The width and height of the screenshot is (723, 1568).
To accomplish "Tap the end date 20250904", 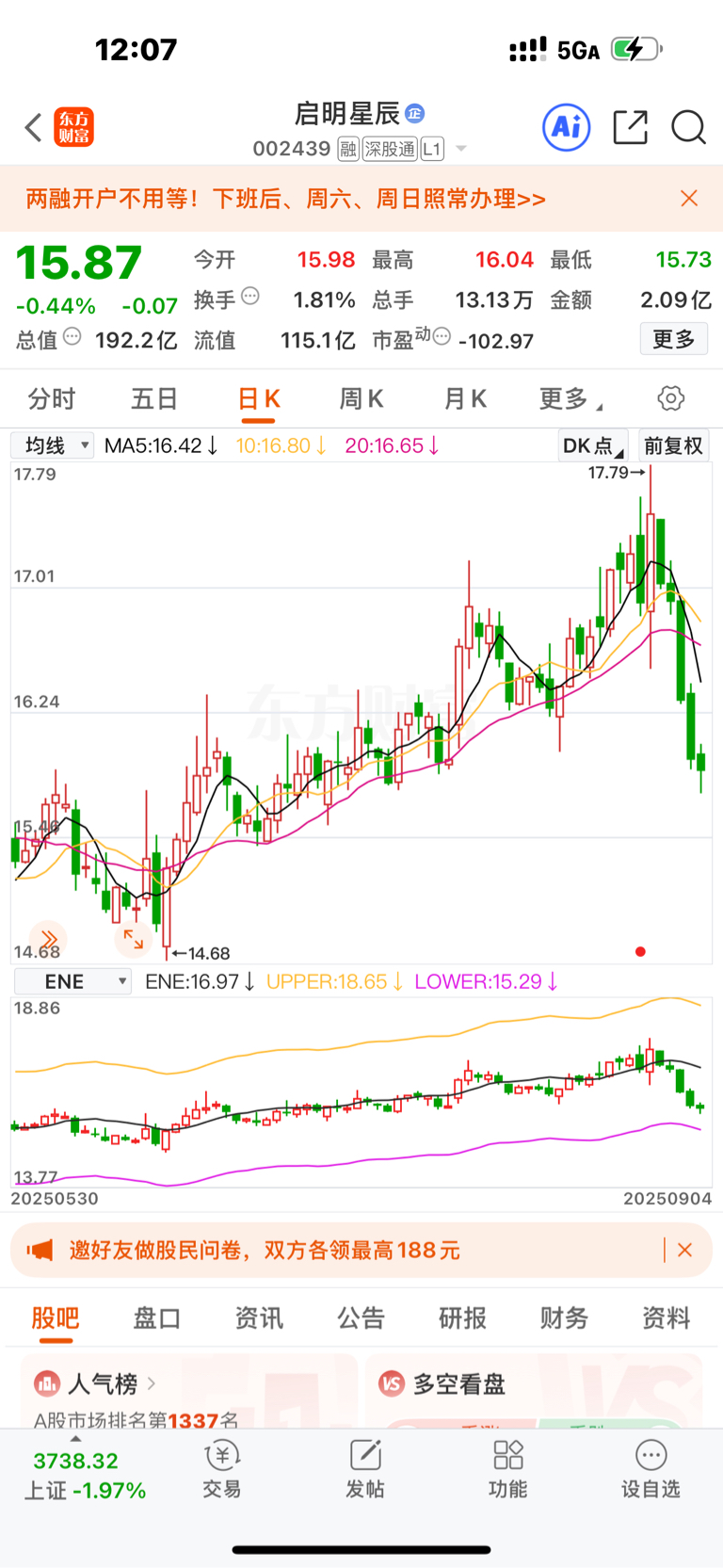I will point(667,1199).
